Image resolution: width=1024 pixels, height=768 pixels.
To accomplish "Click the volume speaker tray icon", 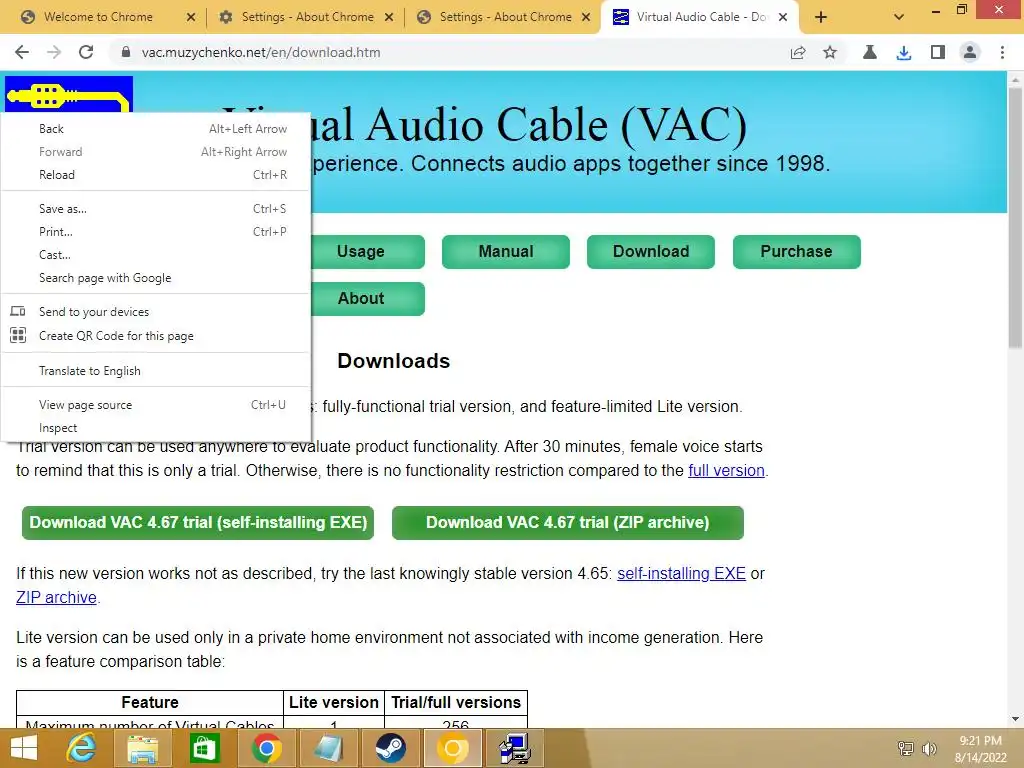I will 929,749.
